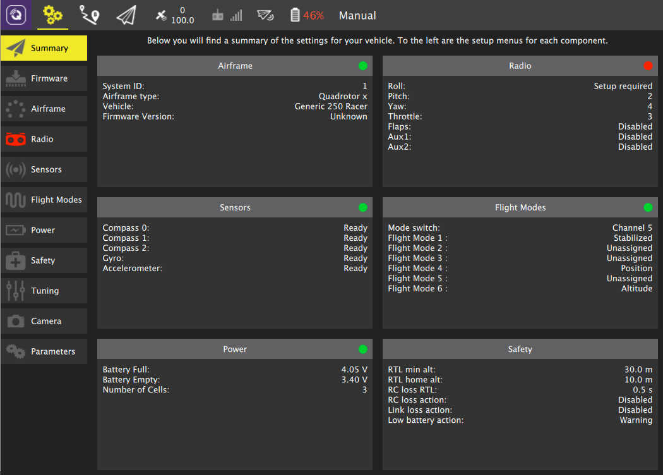Viewport: 663px width, 475px height.
Task: Open the Plan view waypoint icon
Action: click(90, 16)
